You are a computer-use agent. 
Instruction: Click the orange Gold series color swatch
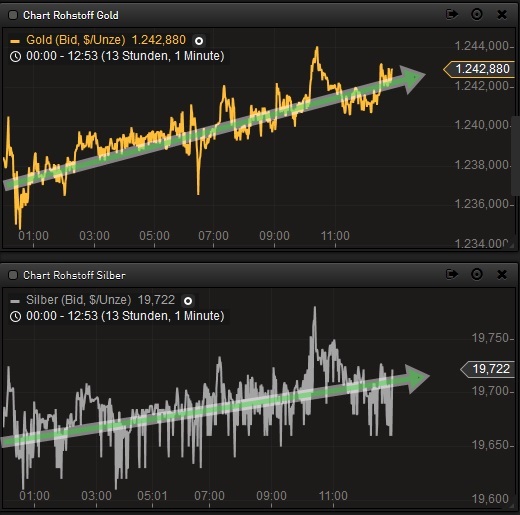click(15, 41)
